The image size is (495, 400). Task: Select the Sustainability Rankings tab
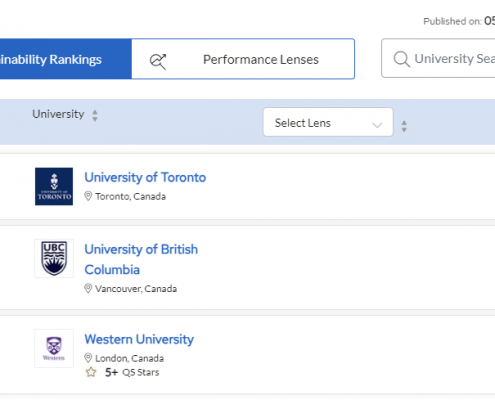[66, 59]
